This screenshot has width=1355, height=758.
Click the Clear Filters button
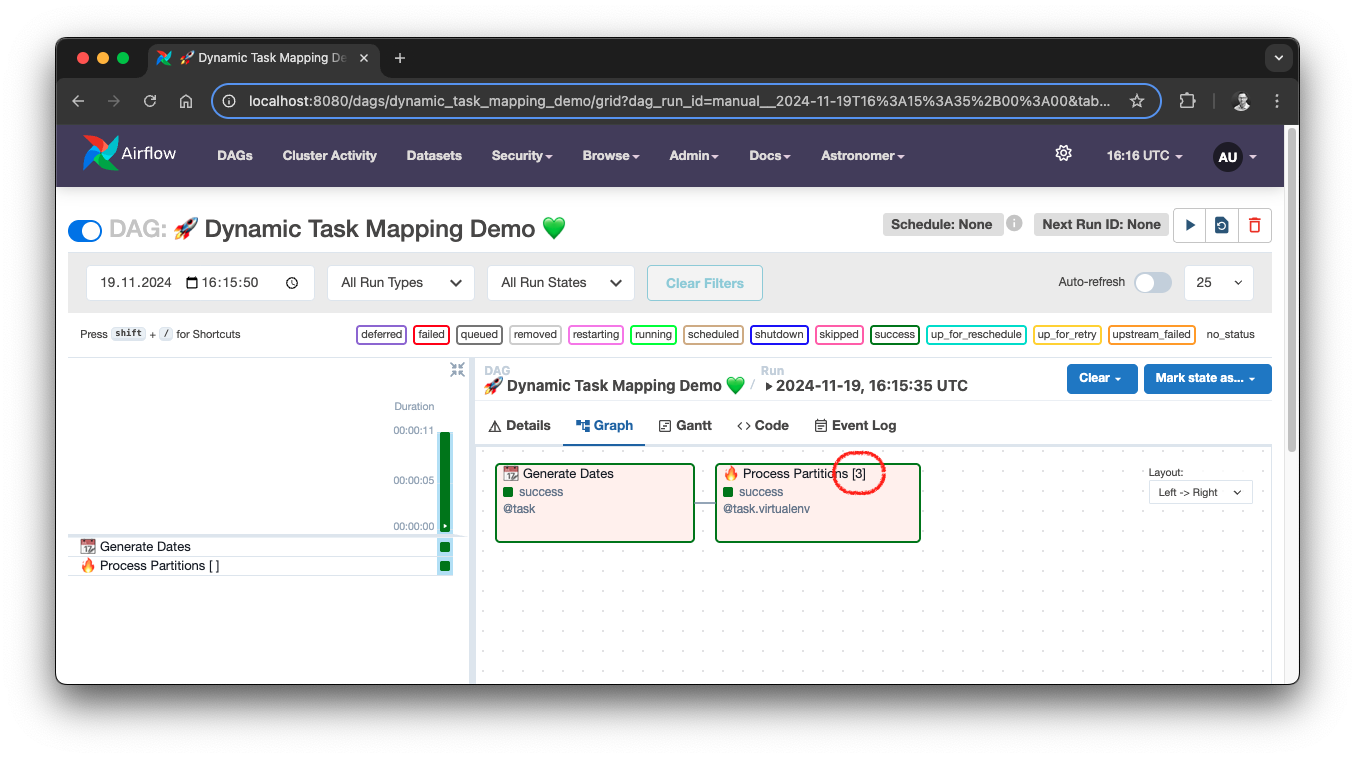[704, 282]
